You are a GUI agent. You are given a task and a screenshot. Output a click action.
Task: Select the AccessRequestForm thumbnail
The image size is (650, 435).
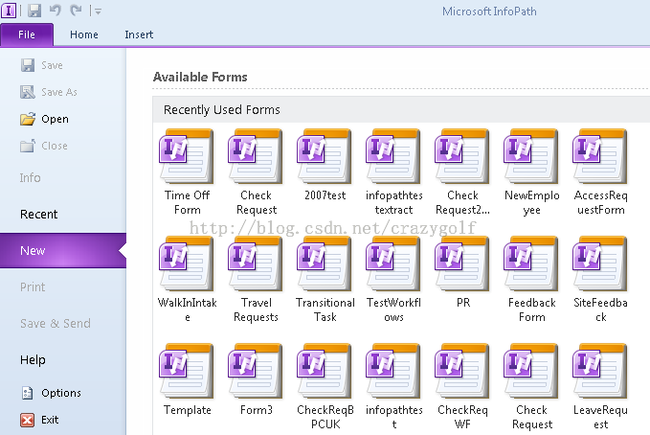(599, 156)
